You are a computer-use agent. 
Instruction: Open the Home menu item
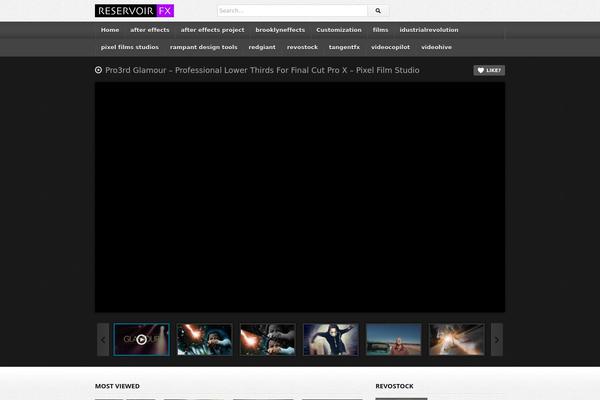tap(110, 30)
